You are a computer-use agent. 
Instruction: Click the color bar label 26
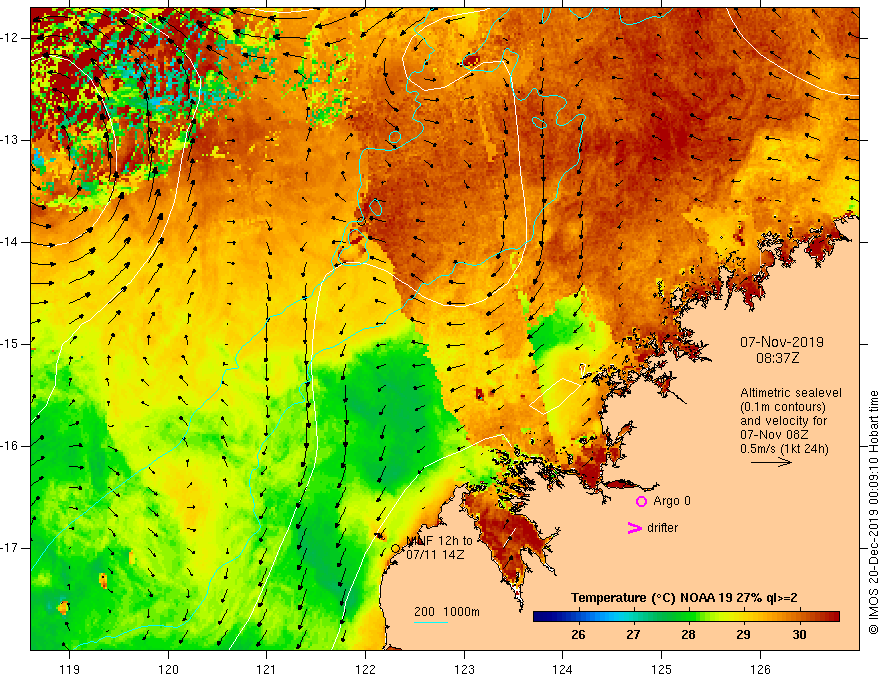pyautogui.click(x=578, y=635)
